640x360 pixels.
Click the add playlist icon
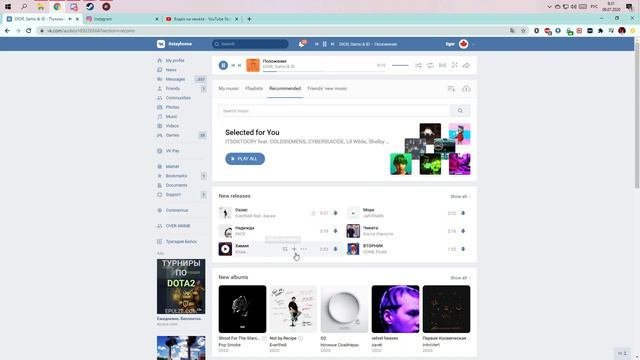click(x=451, y=89)
